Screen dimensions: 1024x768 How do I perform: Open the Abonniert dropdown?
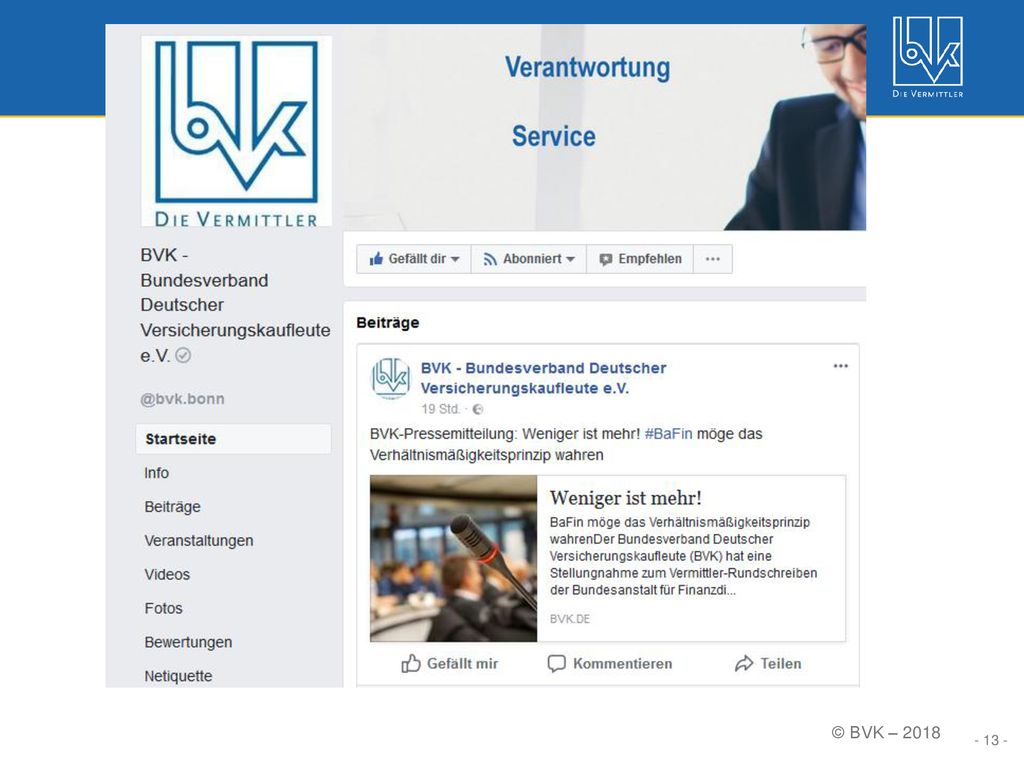(x=529, y=259)
